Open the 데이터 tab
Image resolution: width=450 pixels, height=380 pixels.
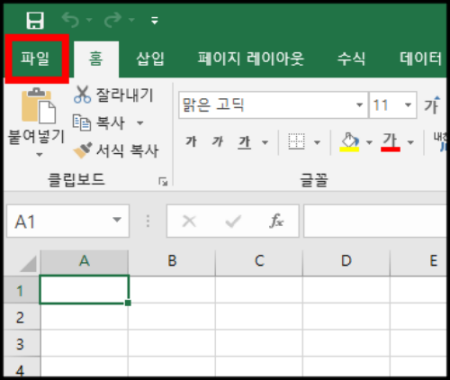(421, 59)
